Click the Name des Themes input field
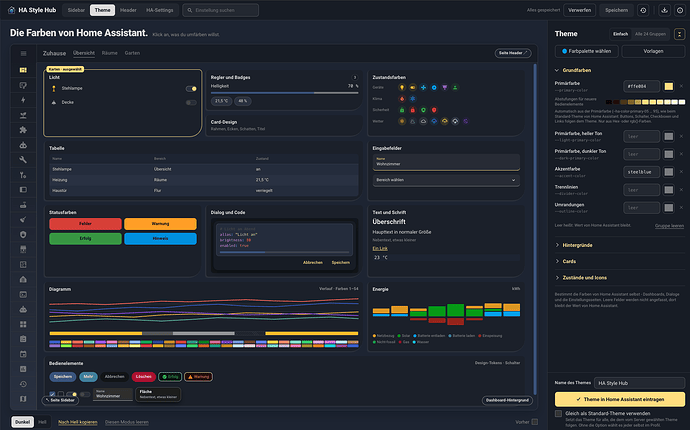Viewport: 690px width, 430px height. click(639, 383)
